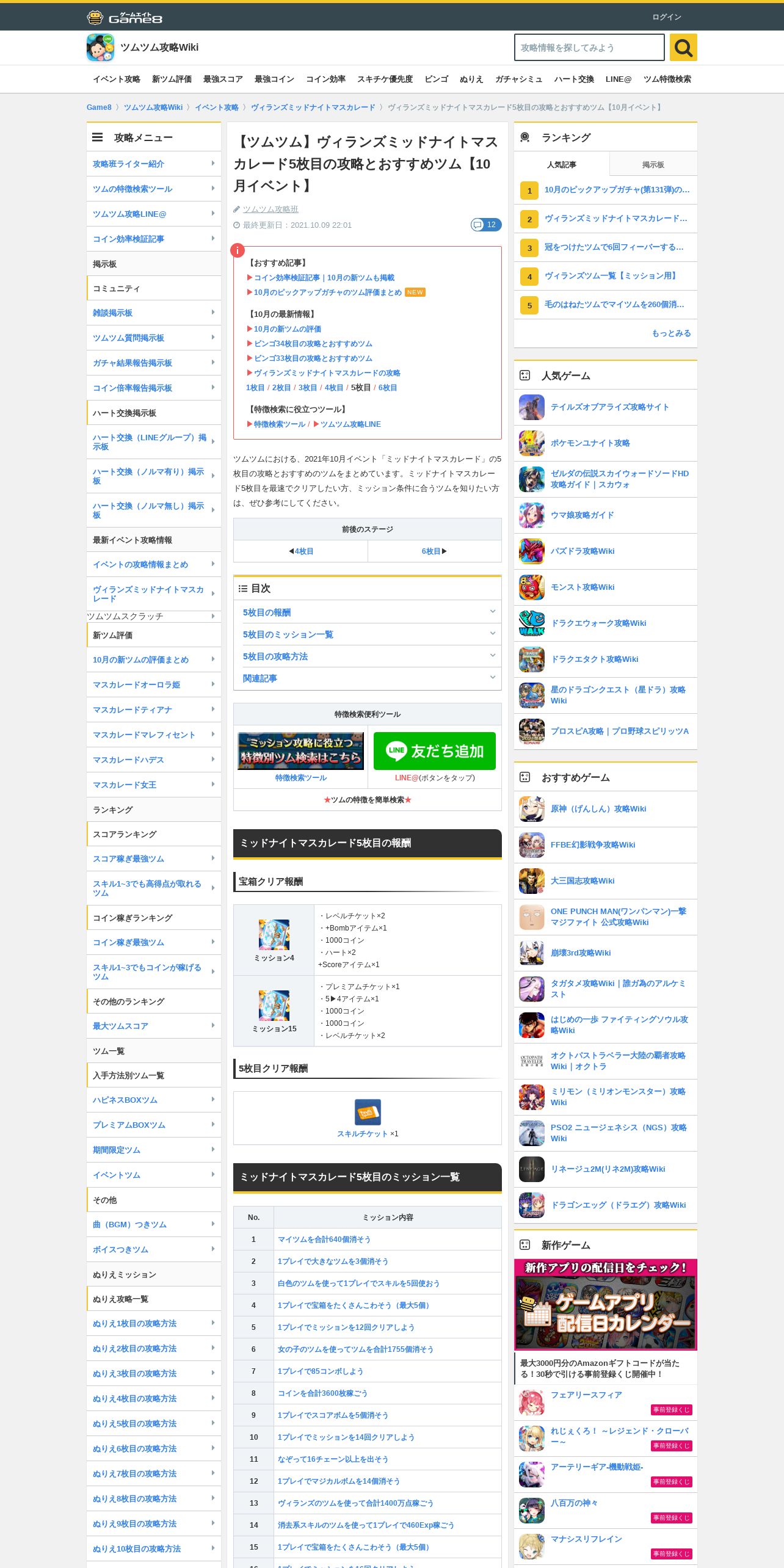Image resolution: width=784 pixels, height=1568 pixels.
Task: Open コイン効率検証記事 sidebar item
Action: tap(154, 239)
